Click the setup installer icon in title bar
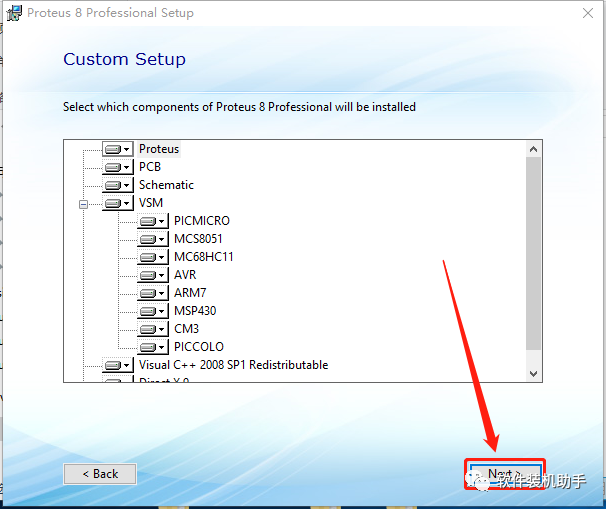 pyautogui.click(x=14, y=13)
